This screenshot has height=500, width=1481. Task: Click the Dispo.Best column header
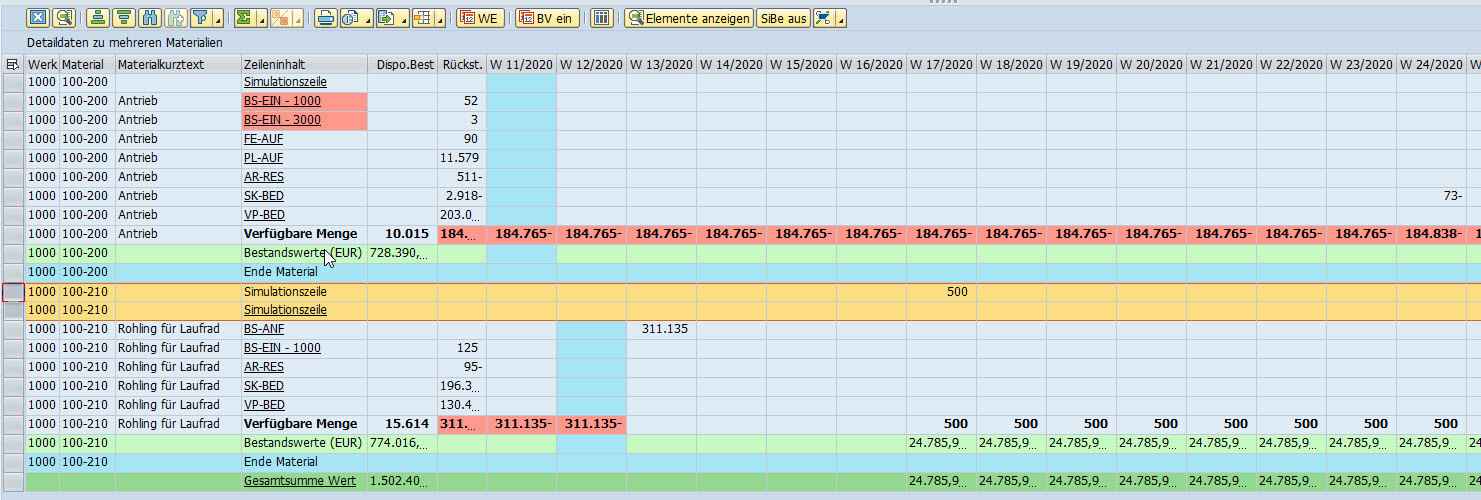(x=402, y=64)
